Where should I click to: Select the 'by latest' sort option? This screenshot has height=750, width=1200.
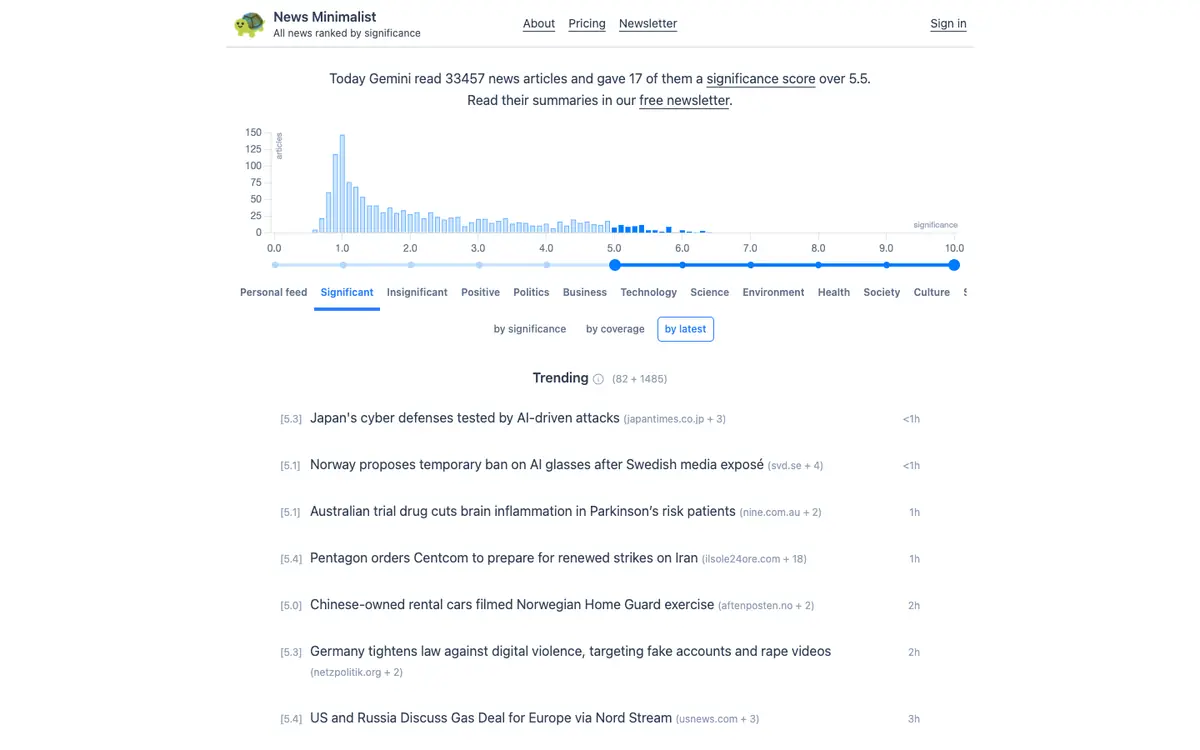[685, 329]
